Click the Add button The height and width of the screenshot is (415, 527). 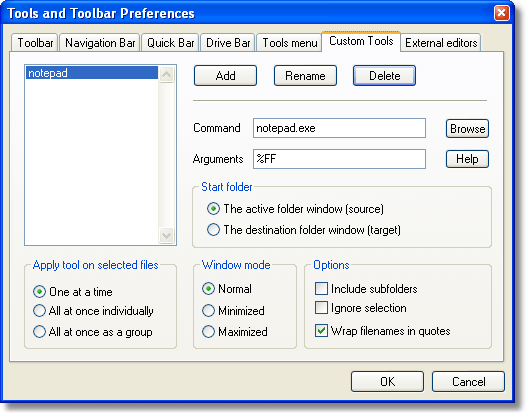225,76
